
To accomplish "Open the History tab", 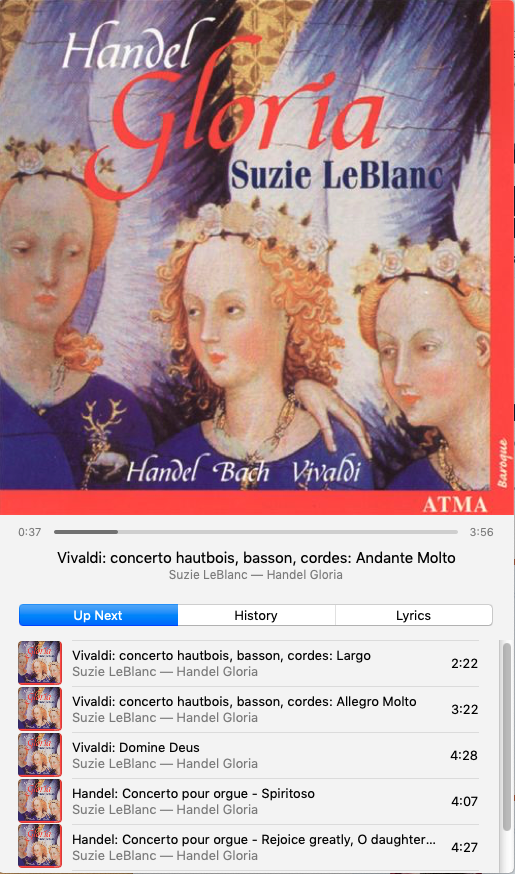I will pos(256,615).
